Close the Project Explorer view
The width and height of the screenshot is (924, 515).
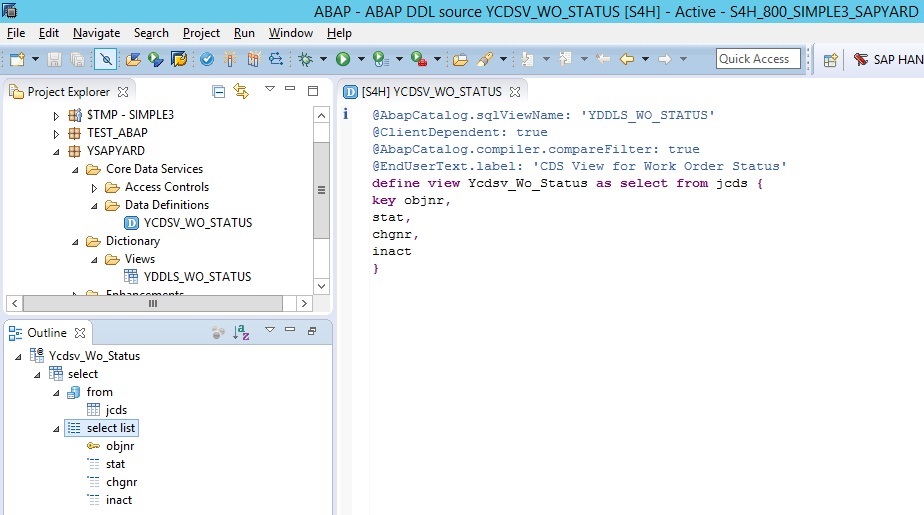[x=123, y=92]
